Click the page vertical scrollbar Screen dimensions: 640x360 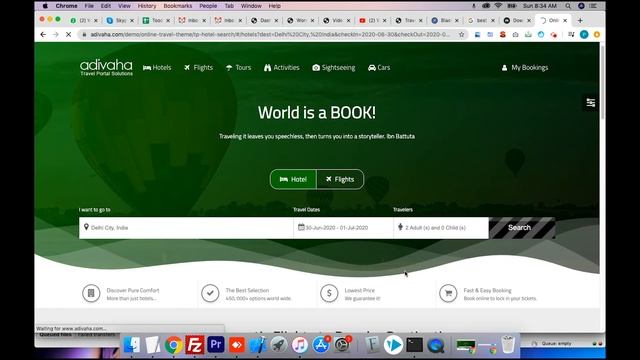602,82
